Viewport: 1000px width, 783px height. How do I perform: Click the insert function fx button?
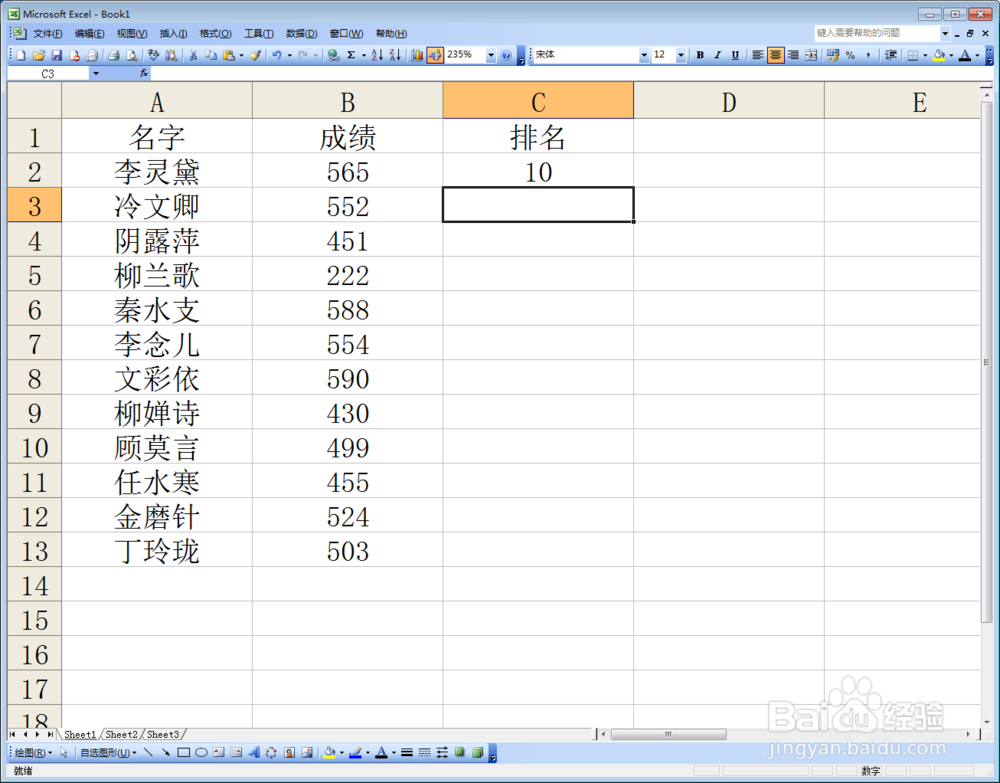[x=144, y=73]
